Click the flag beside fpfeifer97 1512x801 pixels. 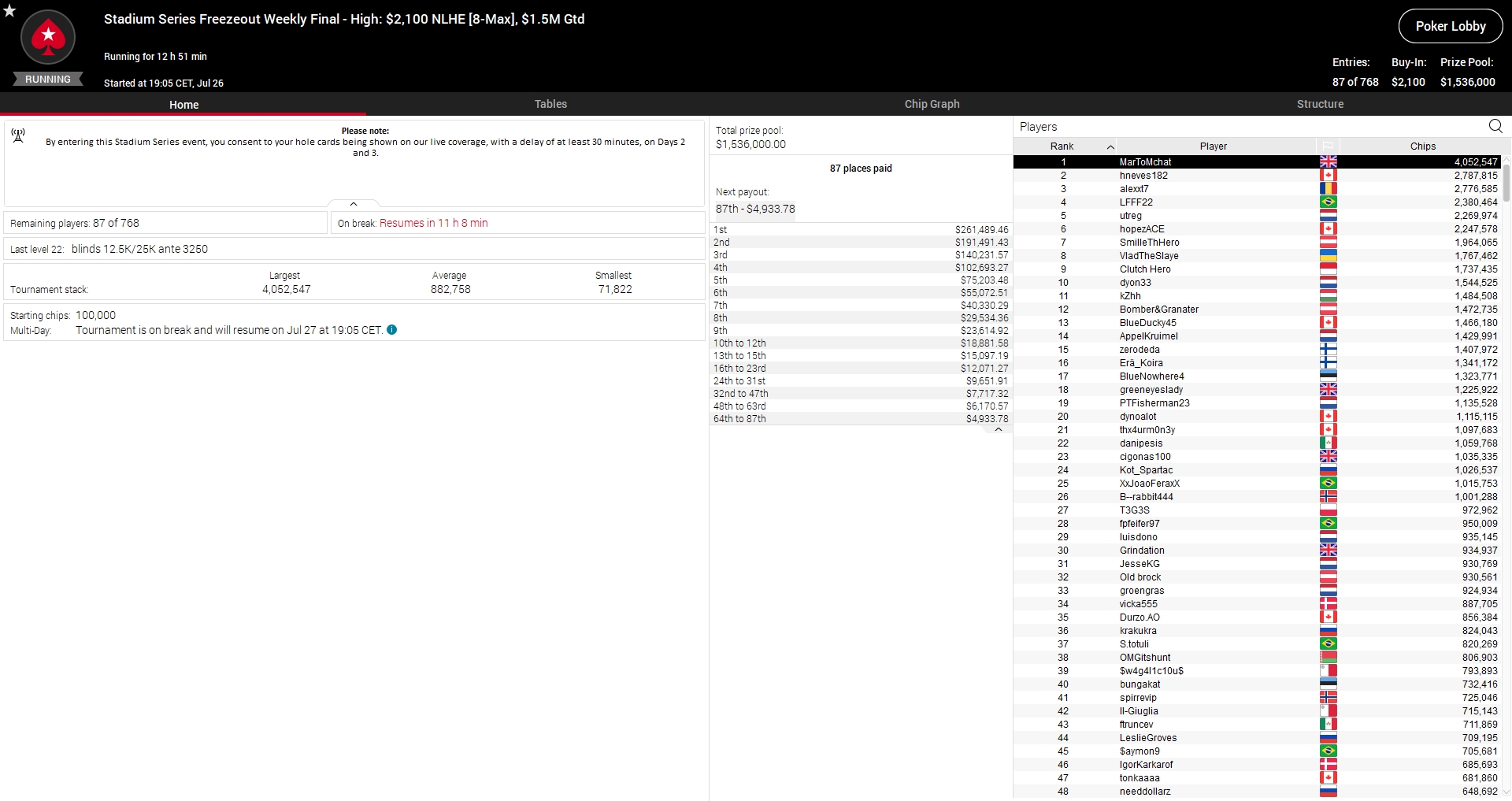(x=1329, y=523)
